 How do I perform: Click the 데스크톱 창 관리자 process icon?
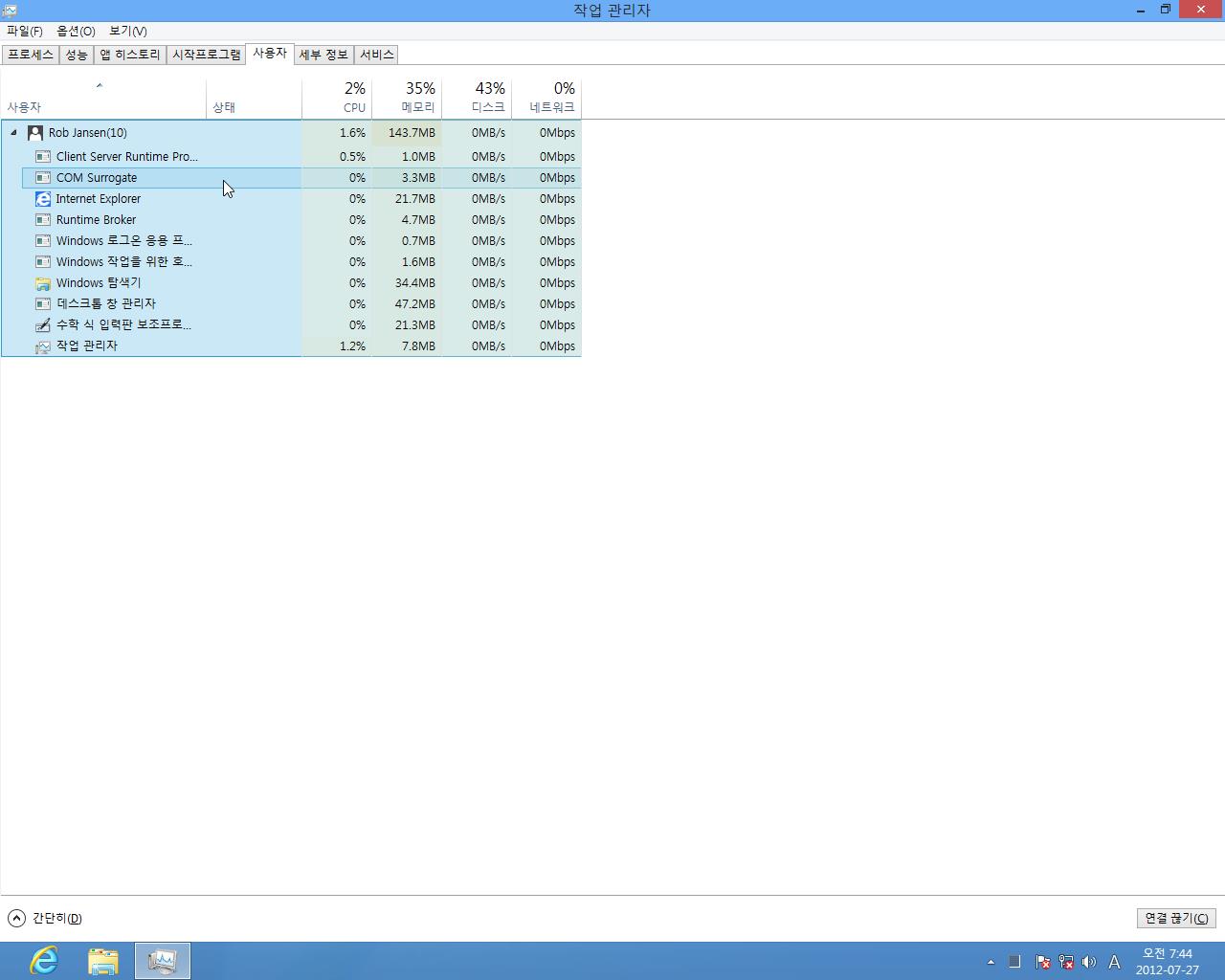pyautogui.click(x=43, y=304)
